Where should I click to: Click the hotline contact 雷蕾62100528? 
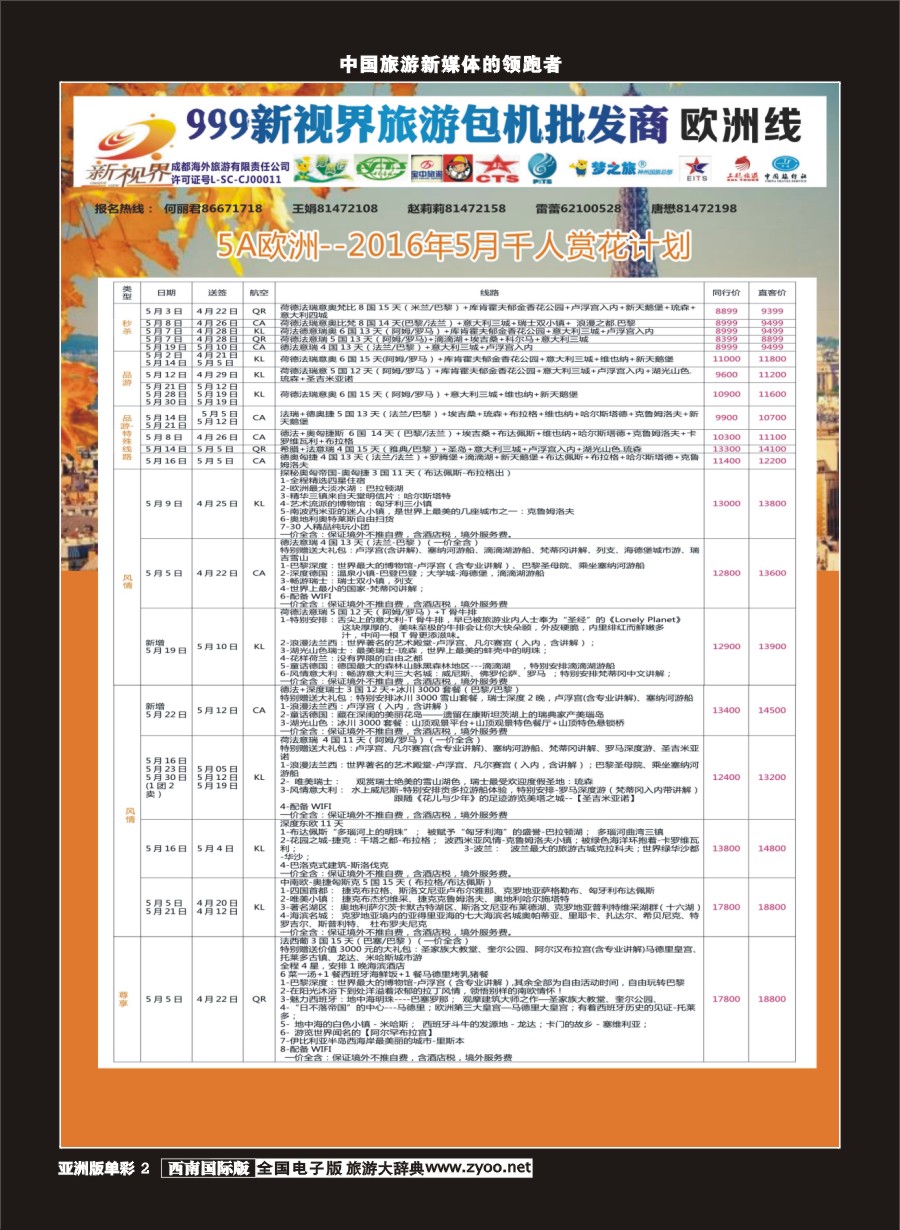[x=579, y=208]
